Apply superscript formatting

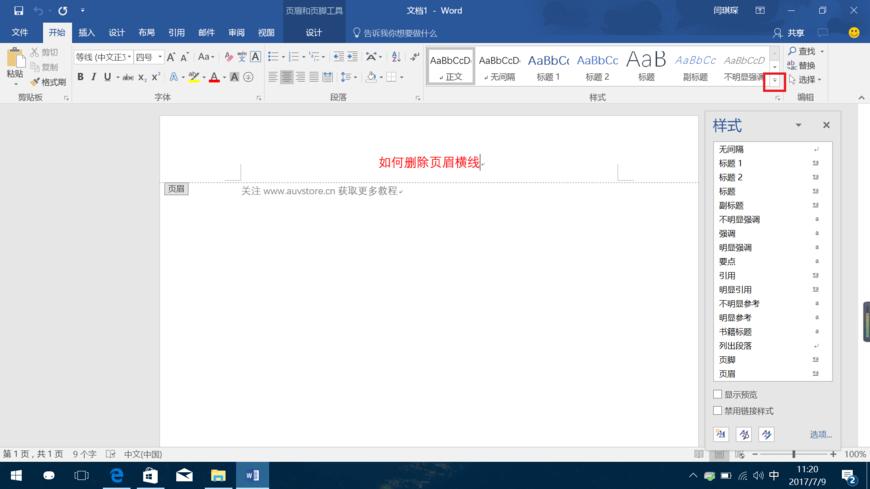click(x=156, y=77)
